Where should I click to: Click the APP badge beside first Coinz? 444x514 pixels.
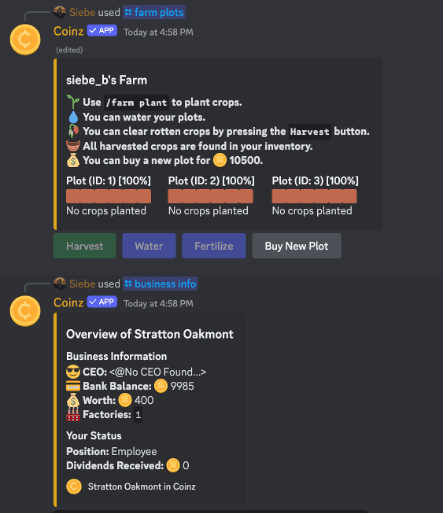pyautogui.click(x=102, y=30)
